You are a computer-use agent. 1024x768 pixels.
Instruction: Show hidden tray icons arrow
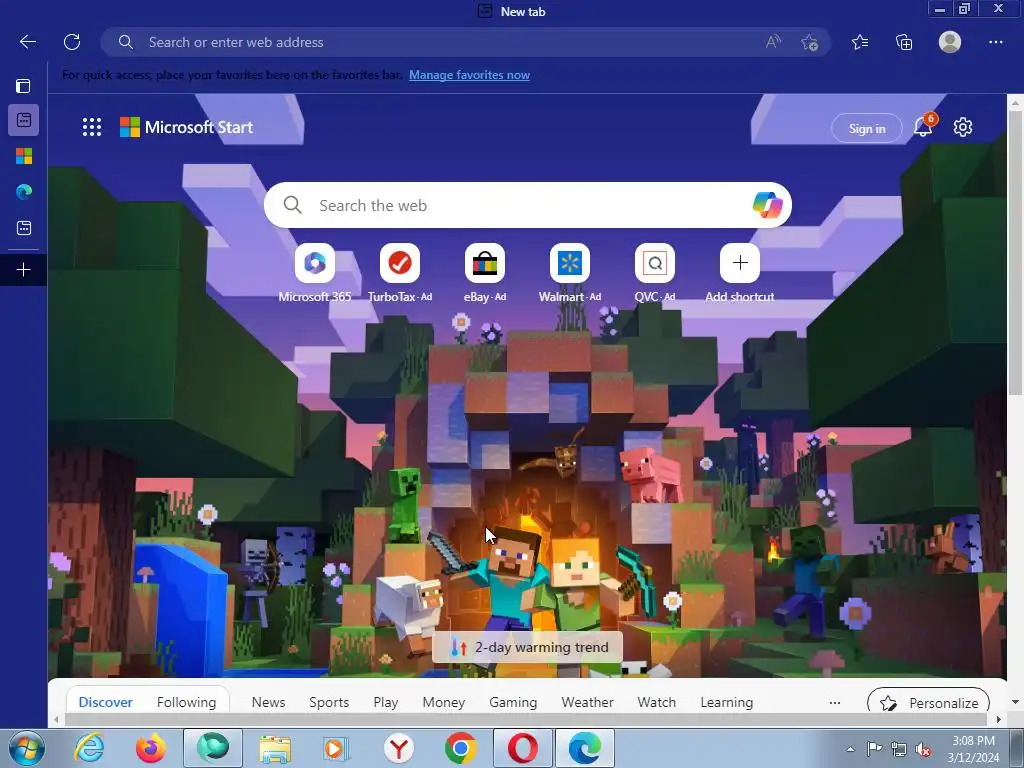click(850, 749)
